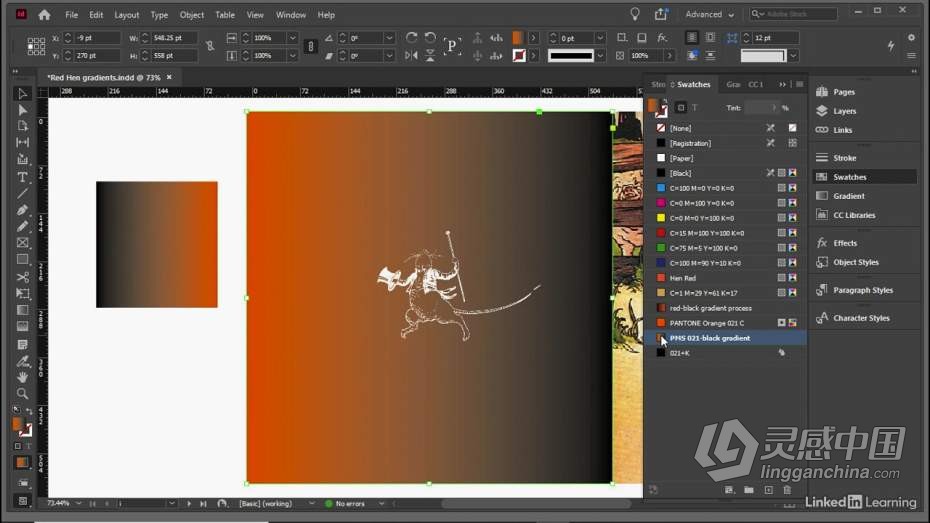This screenshot has width=930, height=523.
Task: Open the zoom level dropdown in status bar
Action: tap(78, 503)
